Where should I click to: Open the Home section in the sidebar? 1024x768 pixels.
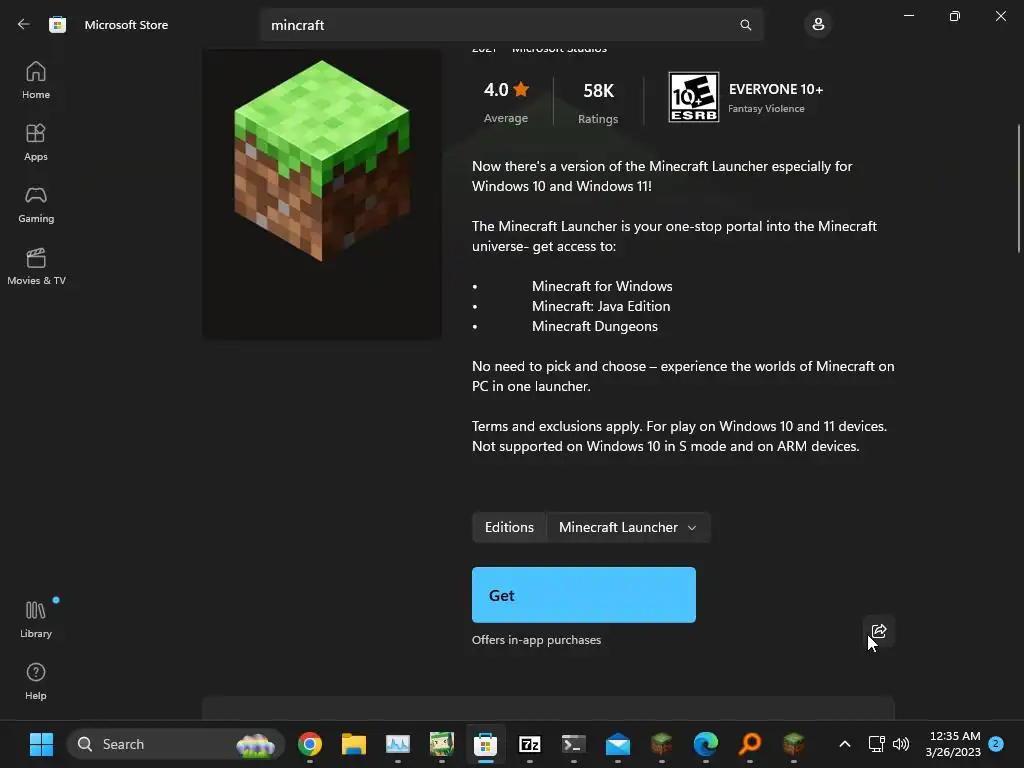(x=36, y=80)
